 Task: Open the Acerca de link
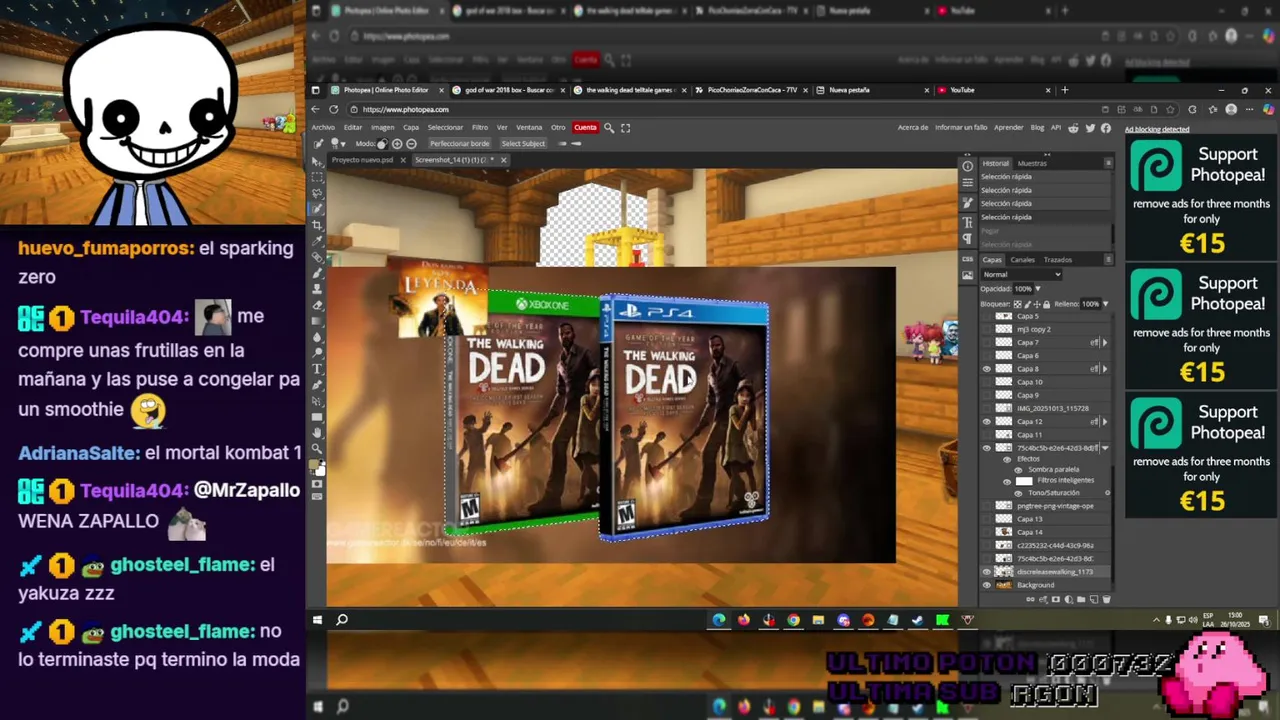(x=913, y=128)
